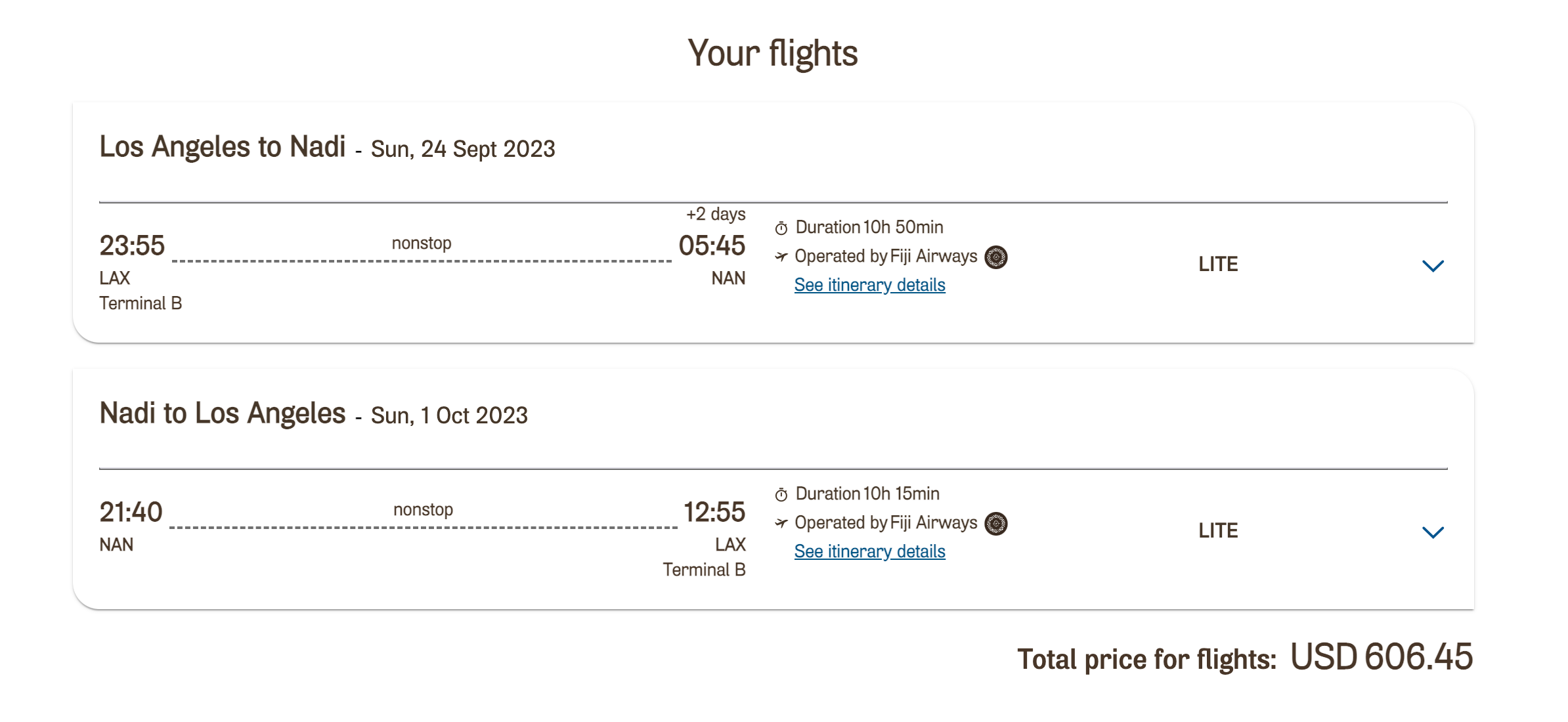Click the 12:55 LAX arrival time
Image resolution: width=1568 pixels, height=722 pixels.
714,512
